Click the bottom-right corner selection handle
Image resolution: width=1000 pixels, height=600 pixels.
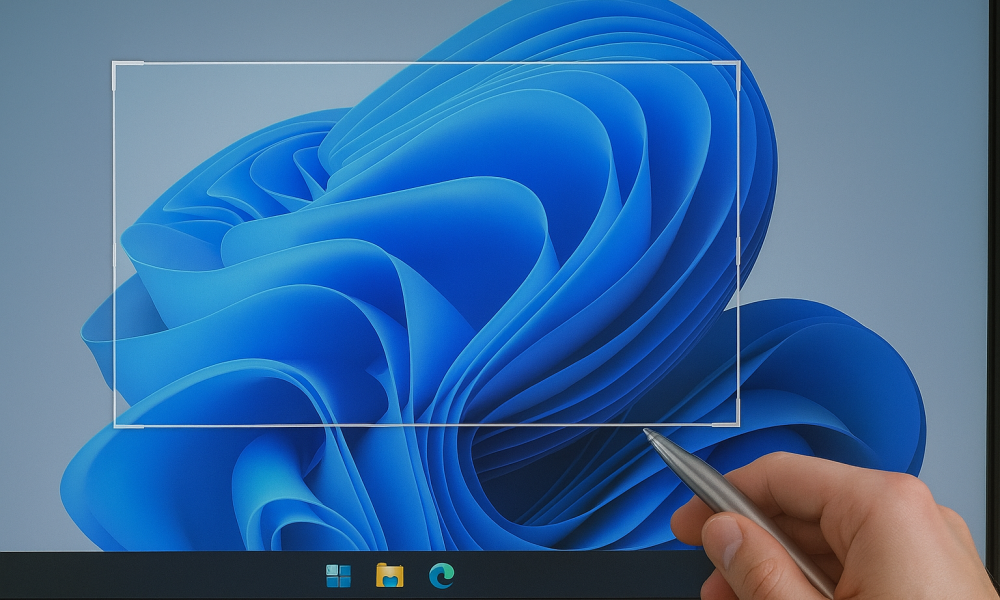coord(738,424)
